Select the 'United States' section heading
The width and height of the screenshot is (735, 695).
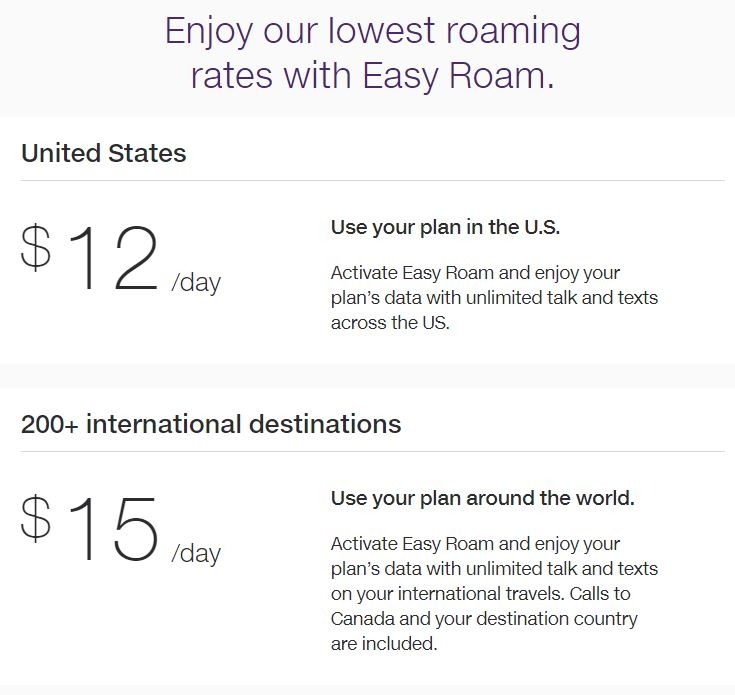click(x=104, y=153)
